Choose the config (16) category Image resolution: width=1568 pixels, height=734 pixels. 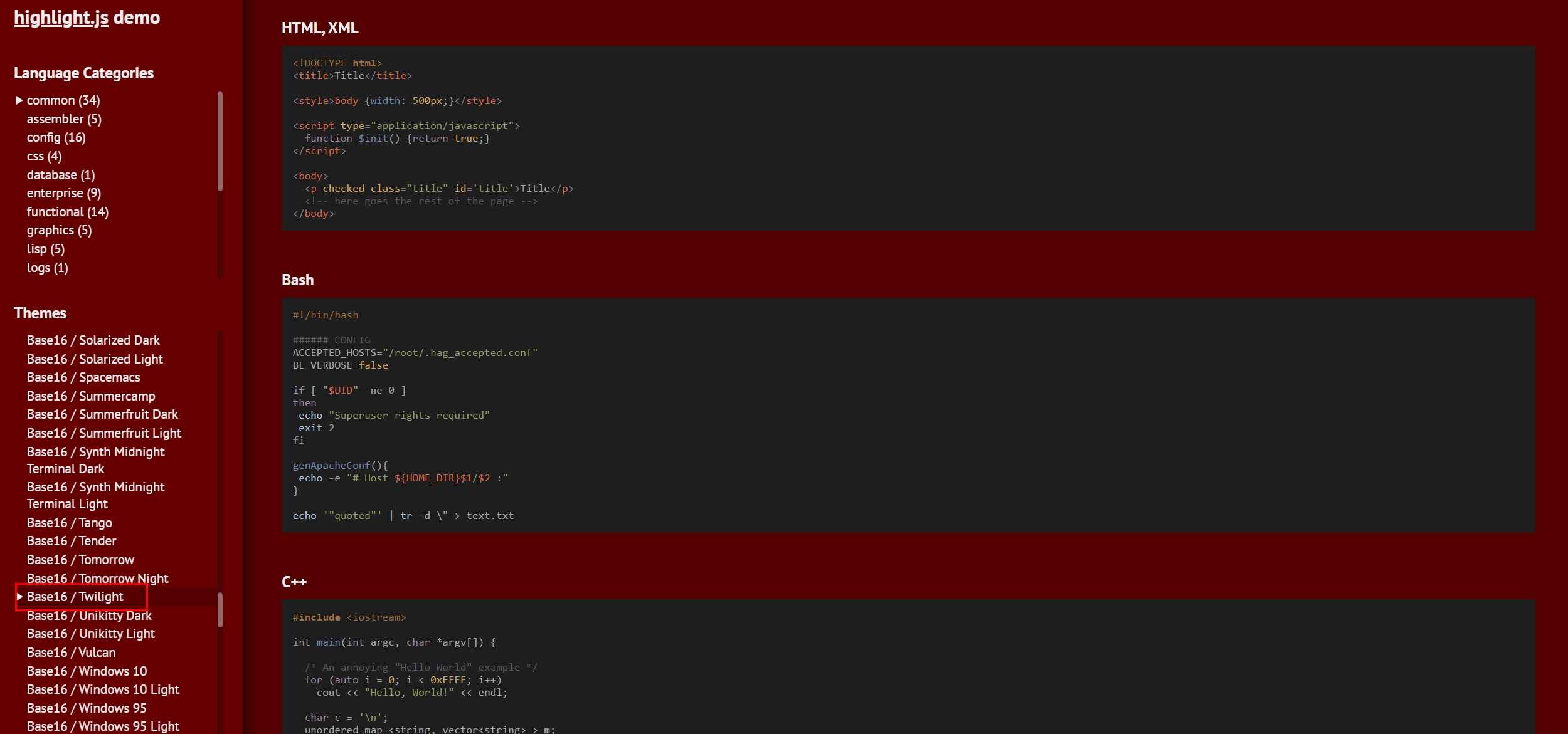coord(56,137)
